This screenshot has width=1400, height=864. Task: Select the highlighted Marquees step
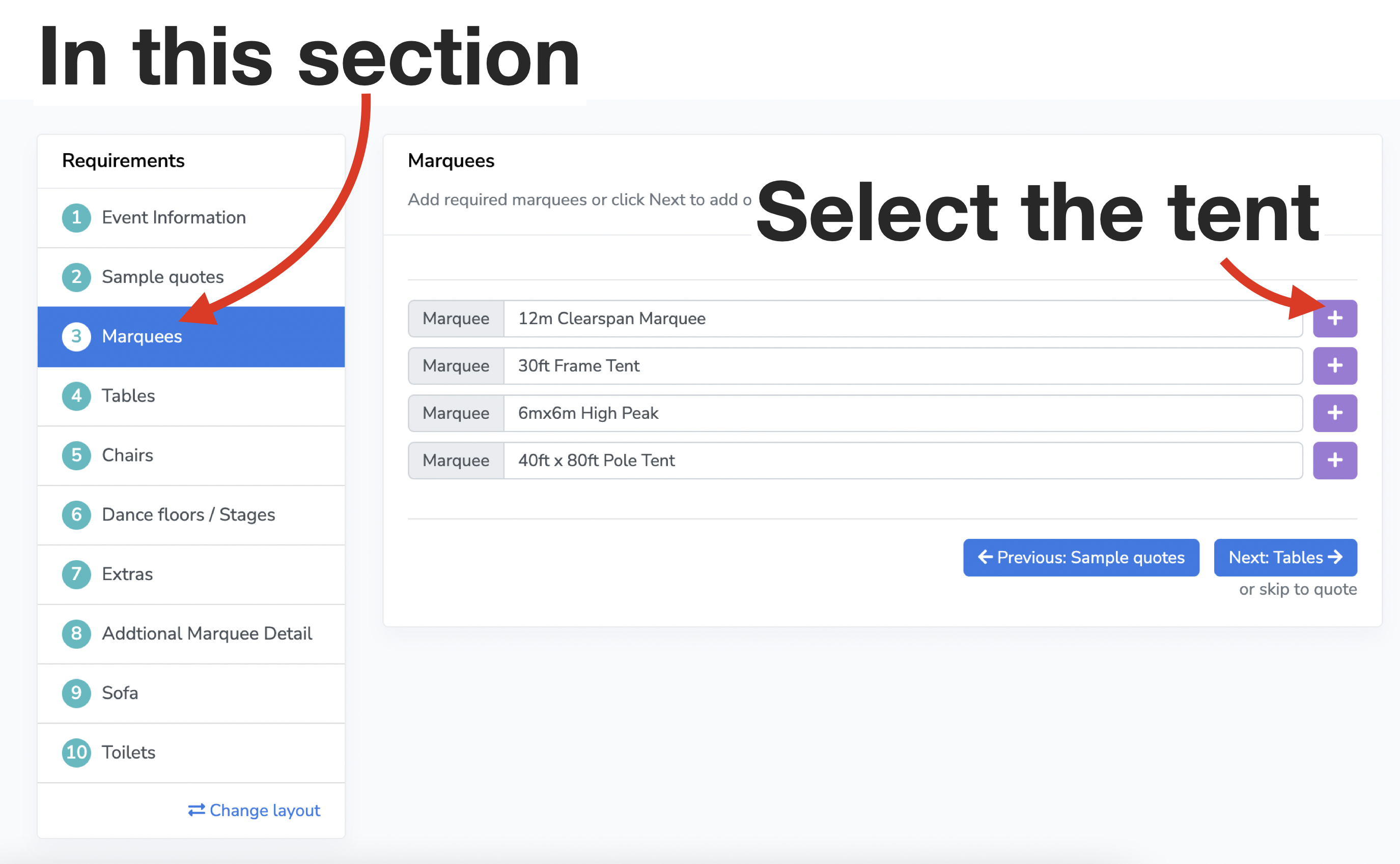coord(191,336)
